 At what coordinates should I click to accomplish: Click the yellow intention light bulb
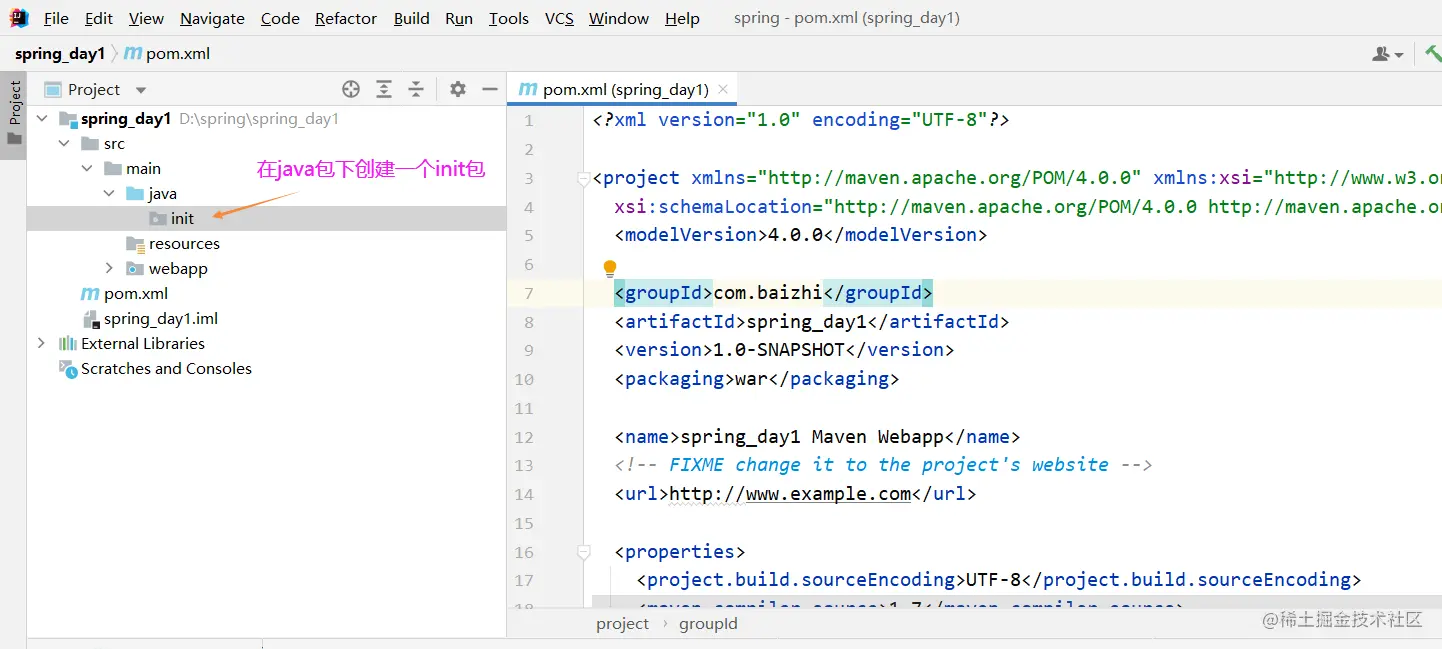click(x=610, y=268)
